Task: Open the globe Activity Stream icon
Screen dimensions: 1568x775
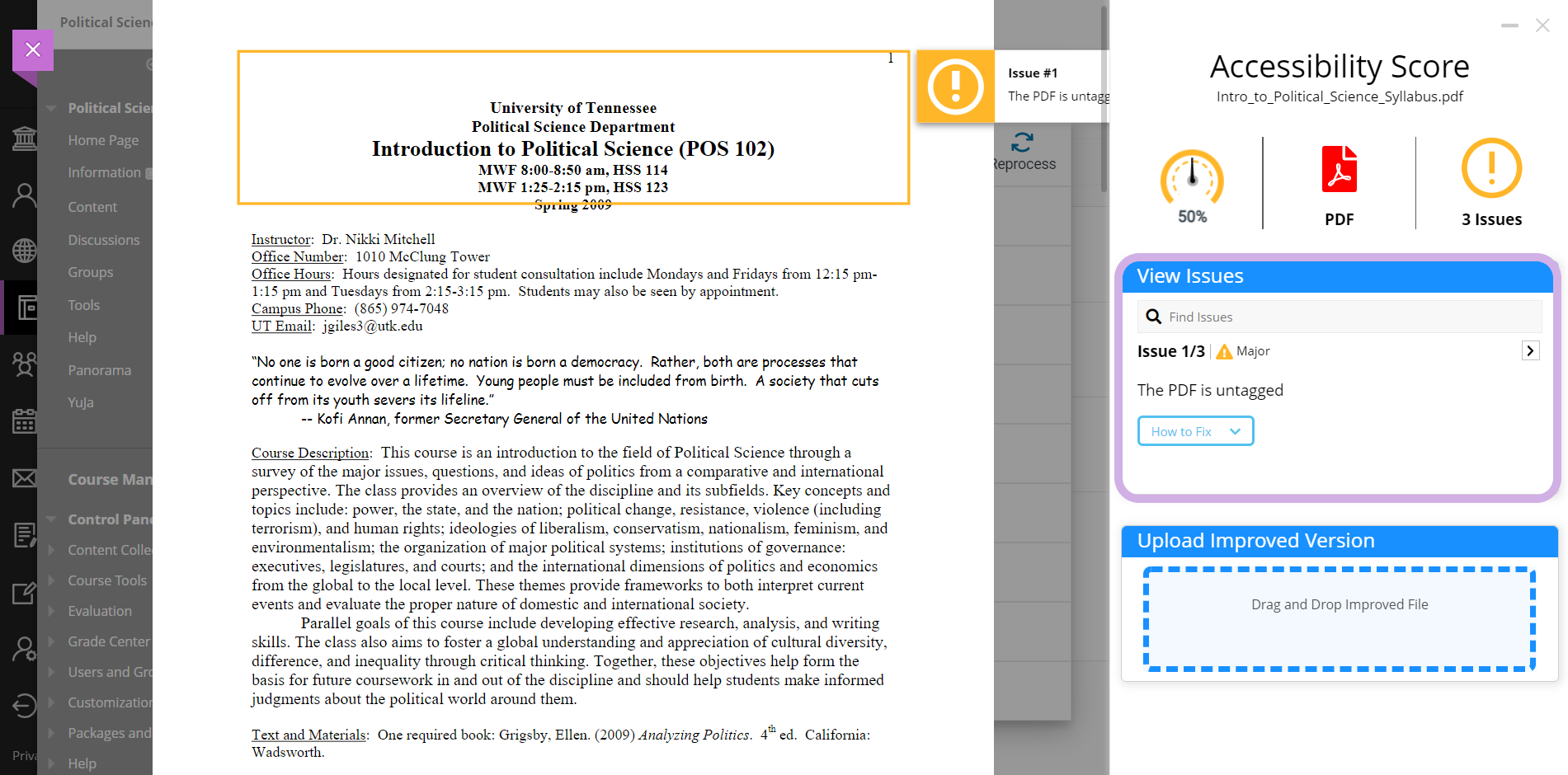Action: 25,251
